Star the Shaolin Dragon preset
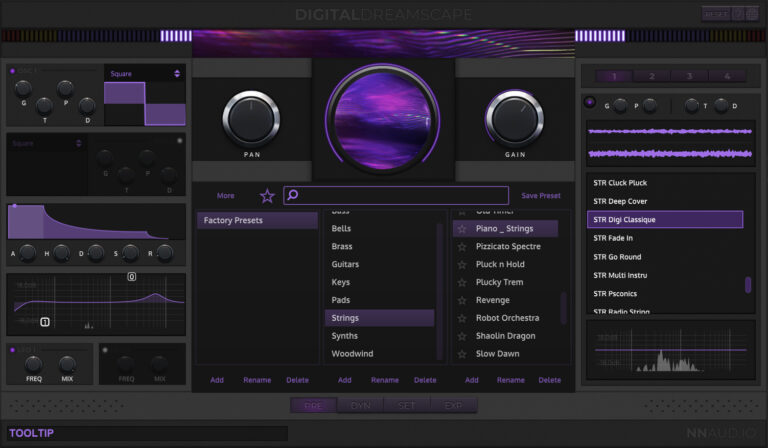The image size is (768, 448). coord(461,336)
